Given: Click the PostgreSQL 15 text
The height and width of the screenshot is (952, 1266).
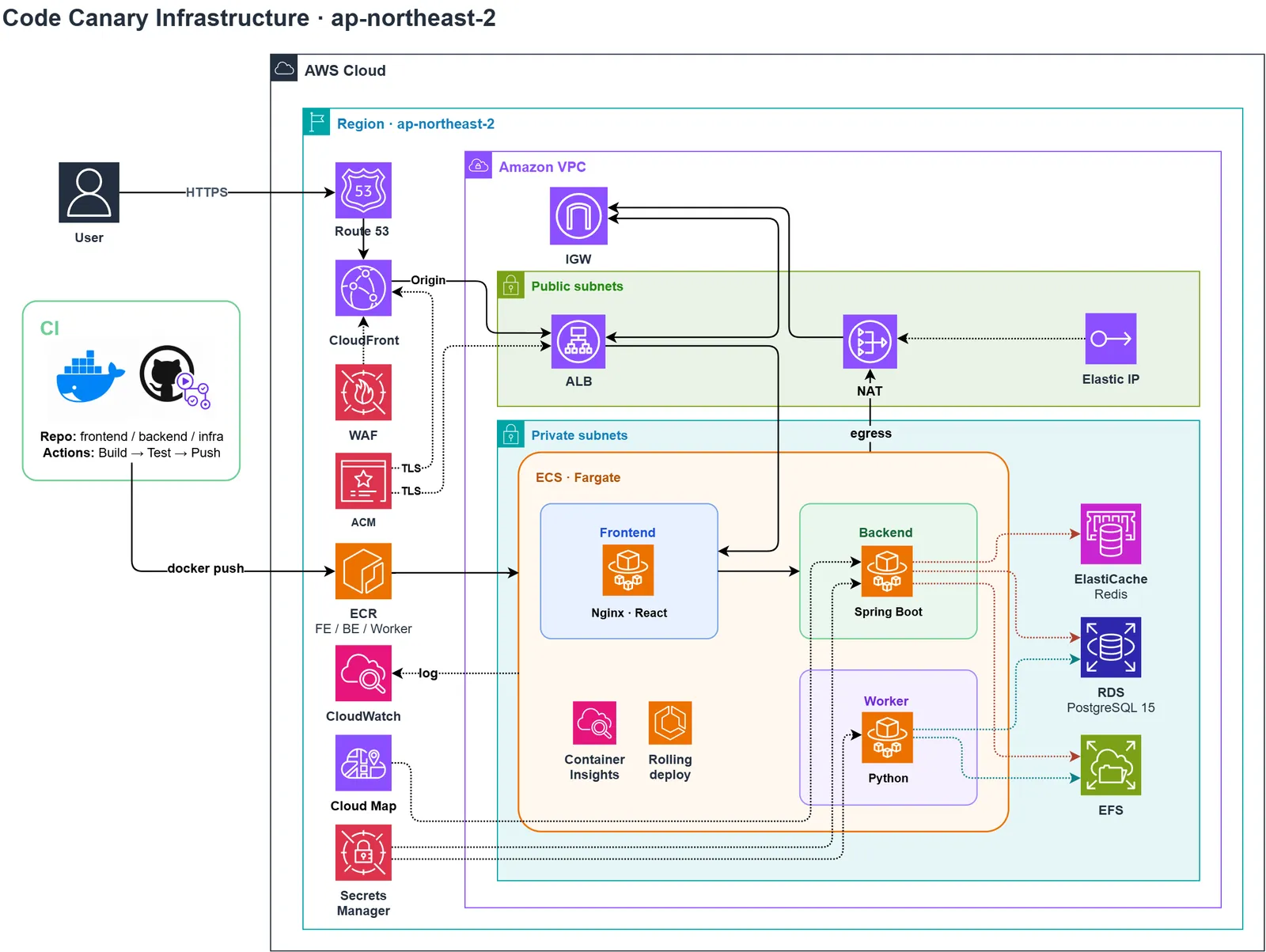Looking at the screenshot, I should click(x=1111, y=707).
